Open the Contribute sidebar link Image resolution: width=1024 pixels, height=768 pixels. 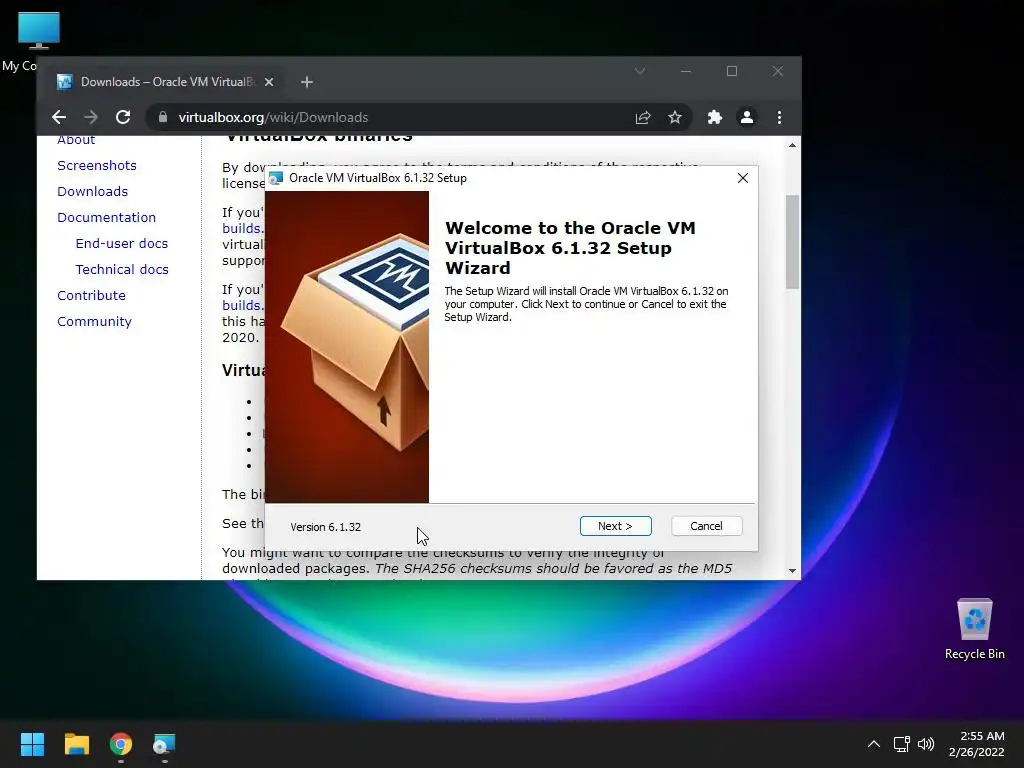click(91, 295)
